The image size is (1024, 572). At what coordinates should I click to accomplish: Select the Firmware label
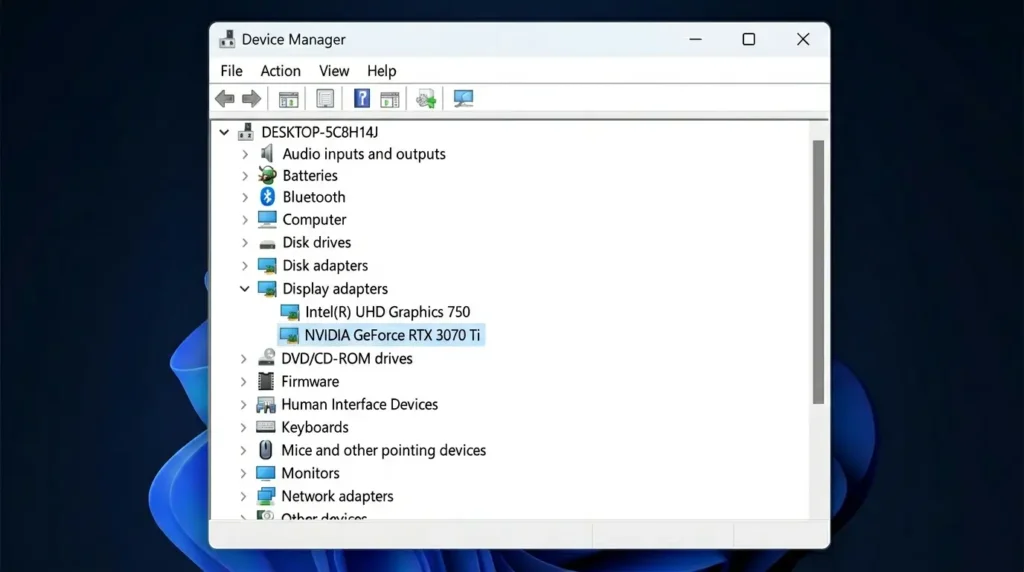310,381
